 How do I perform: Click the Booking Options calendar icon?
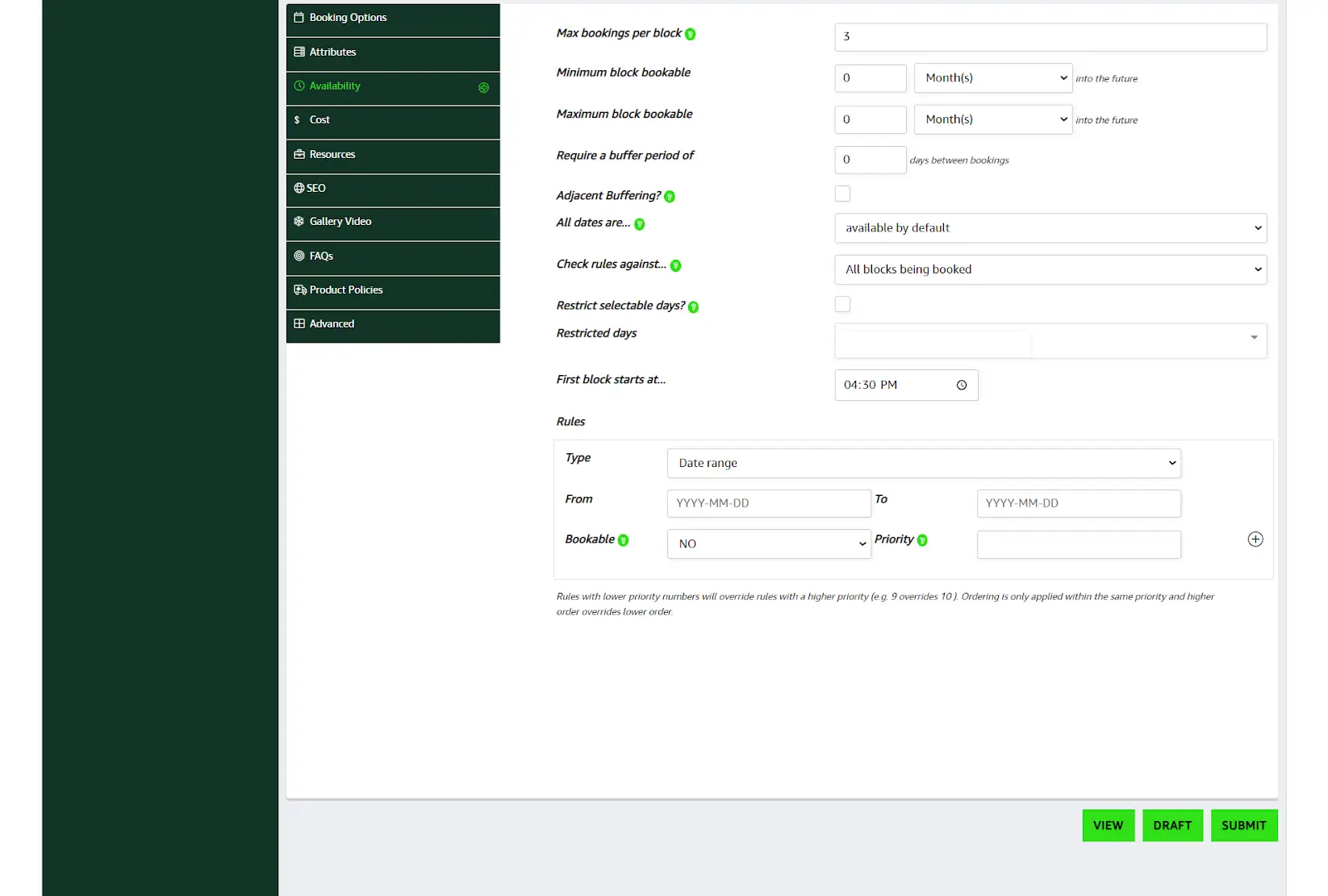299,17
